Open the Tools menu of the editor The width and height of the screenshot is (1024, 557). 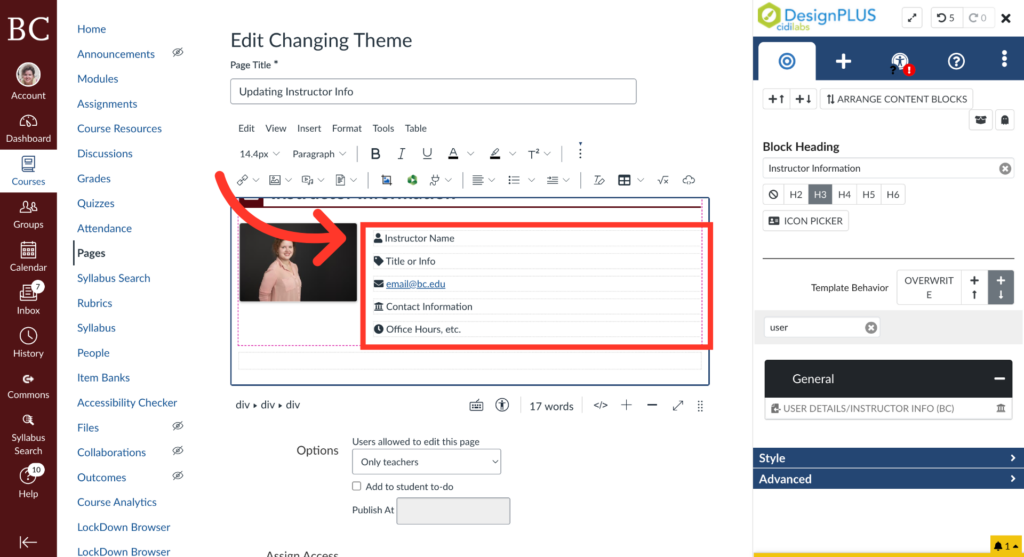(x=383, y=128)
